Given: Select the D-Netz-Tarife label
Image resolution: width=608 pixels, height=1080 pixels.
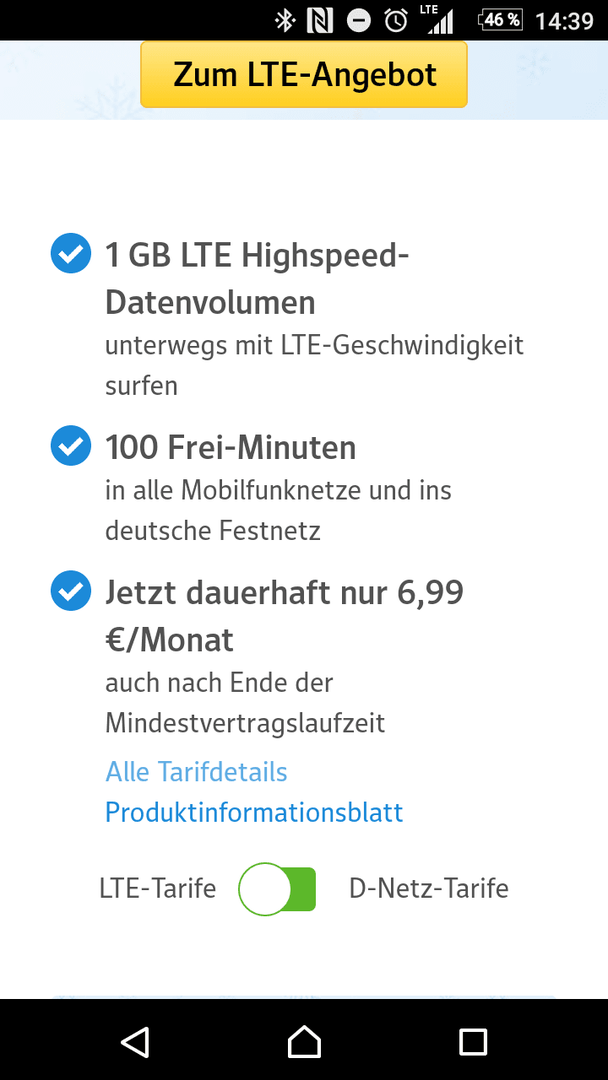Looking at the screenshot, I should [429, 889].
